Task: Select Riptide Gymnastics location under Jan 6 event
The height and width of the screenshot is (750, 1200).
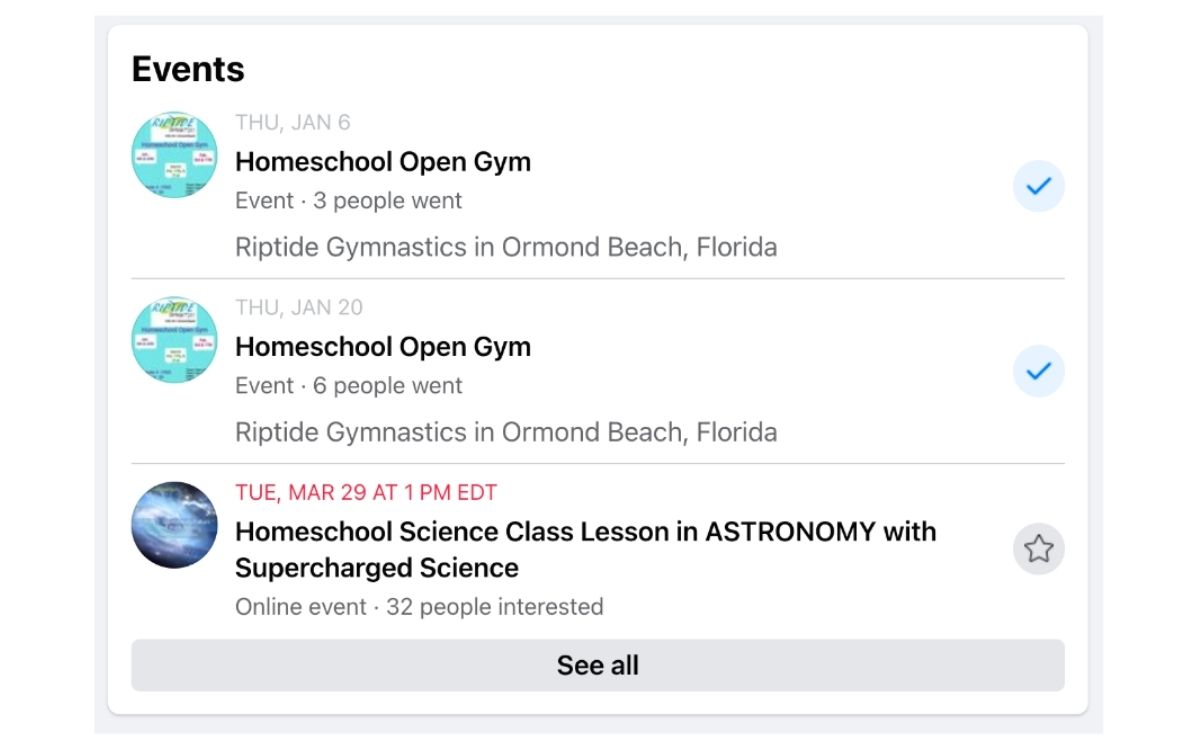Action: click(506, 247)
